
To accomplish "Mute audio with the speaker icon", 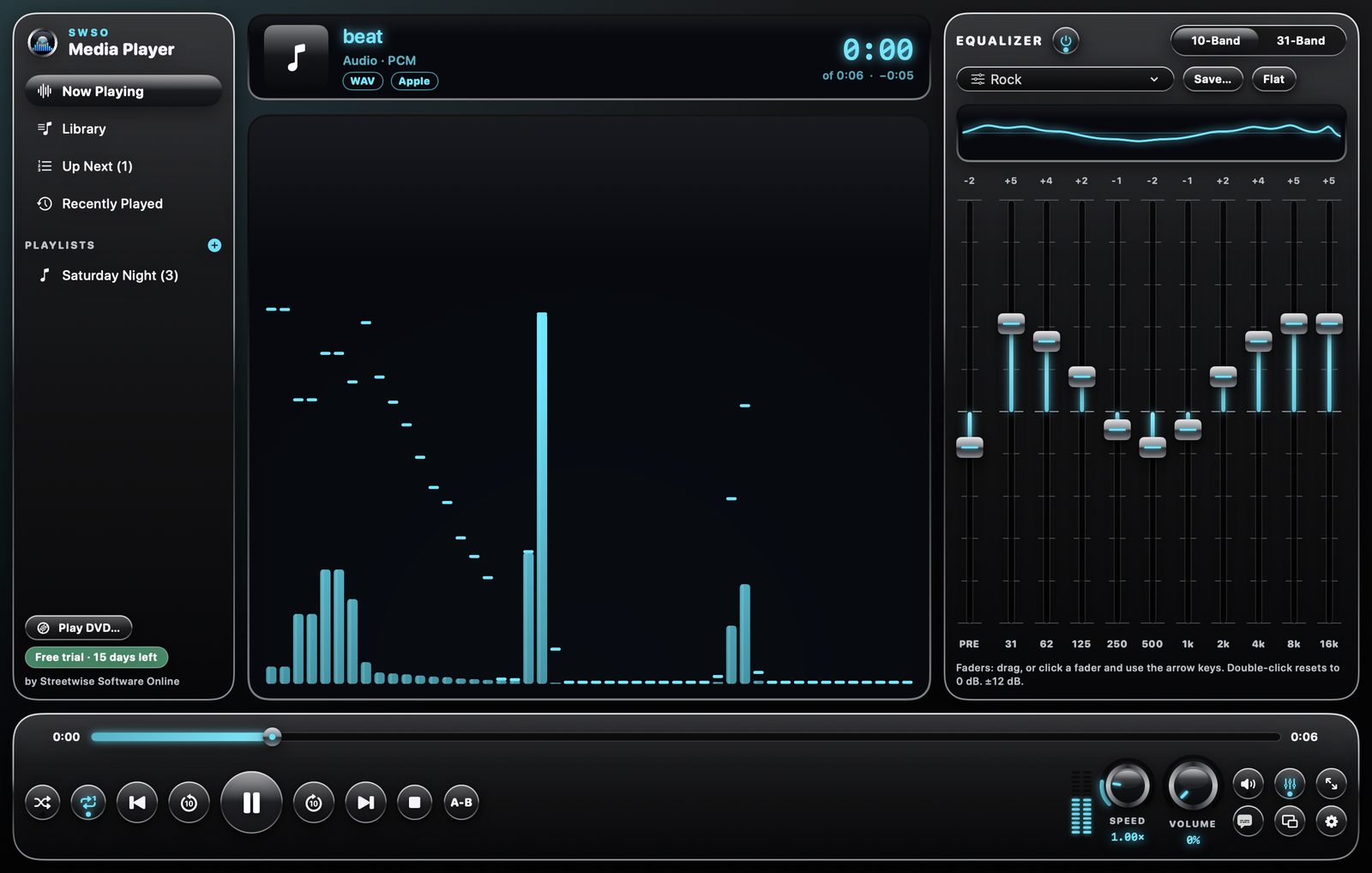I will pyautogui.click(x=1249, y=783).
